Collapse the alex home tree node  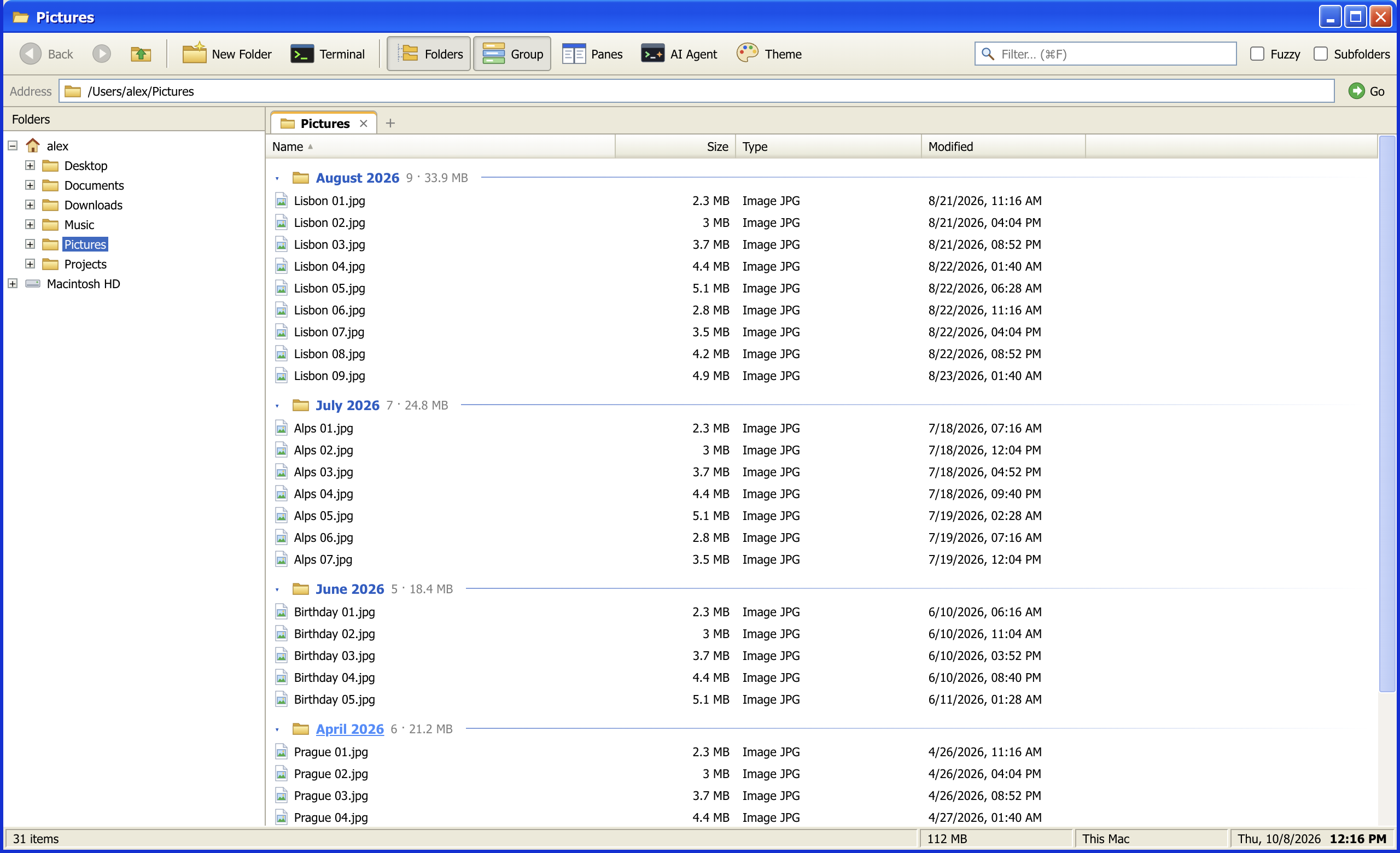(x=13, y=146)
